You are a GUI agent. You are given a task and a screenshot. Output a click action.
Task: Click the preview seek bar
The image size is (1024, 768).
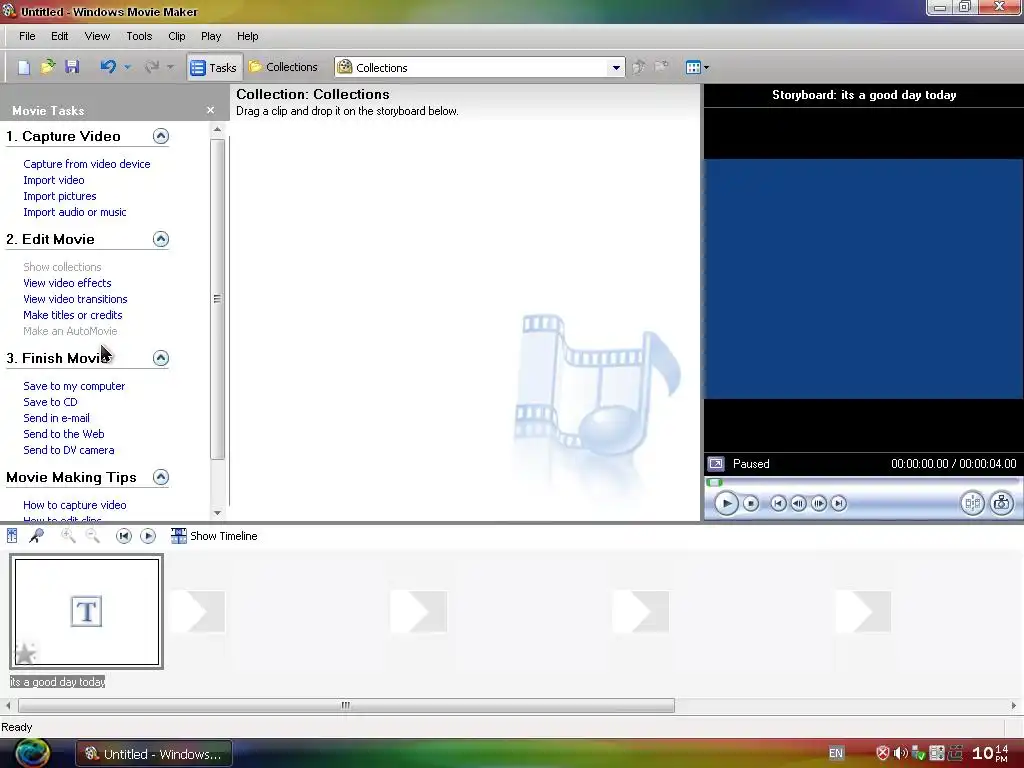pos(862,483)
